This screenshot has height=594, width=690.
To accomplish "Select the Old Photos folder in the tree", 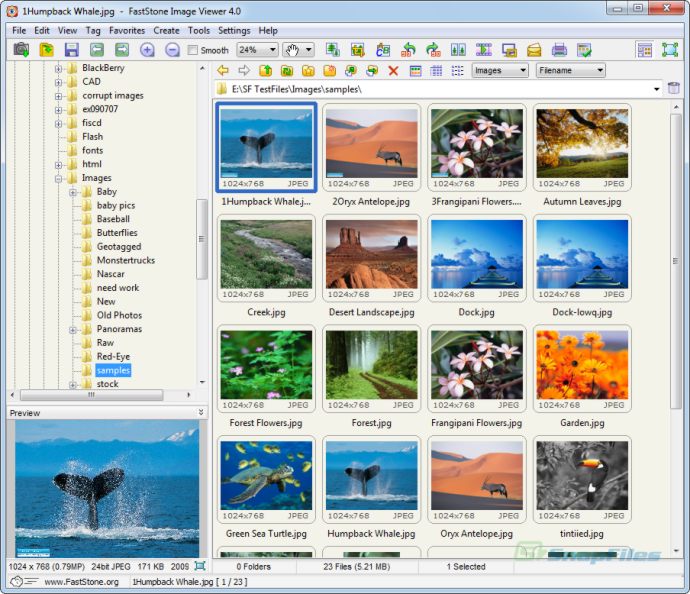I will coord(119,315).
